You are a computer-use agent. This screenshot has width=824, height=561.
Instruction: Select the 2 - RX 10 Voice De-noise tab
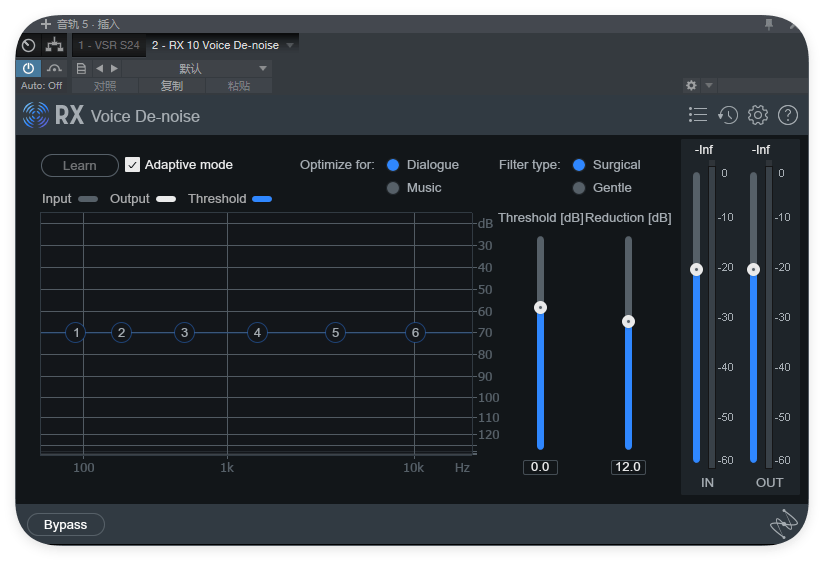click(215, 45)
